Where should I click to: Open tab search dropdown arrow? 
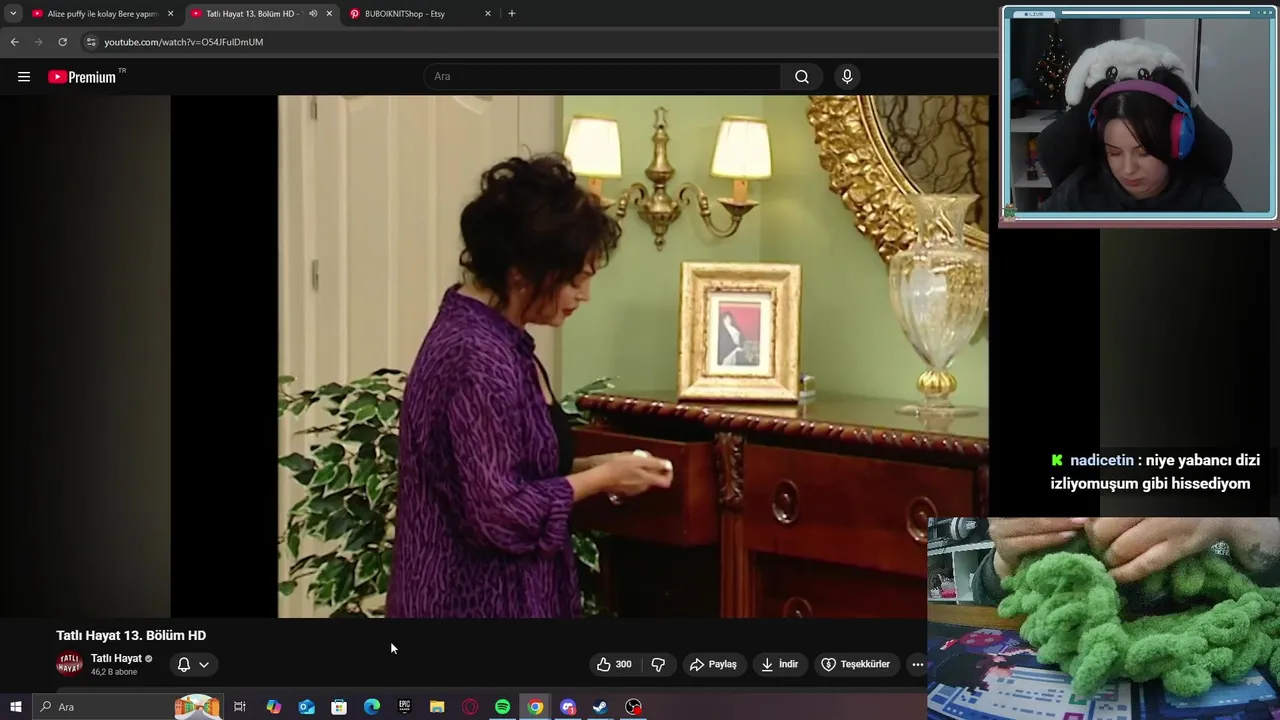point(13,14)
